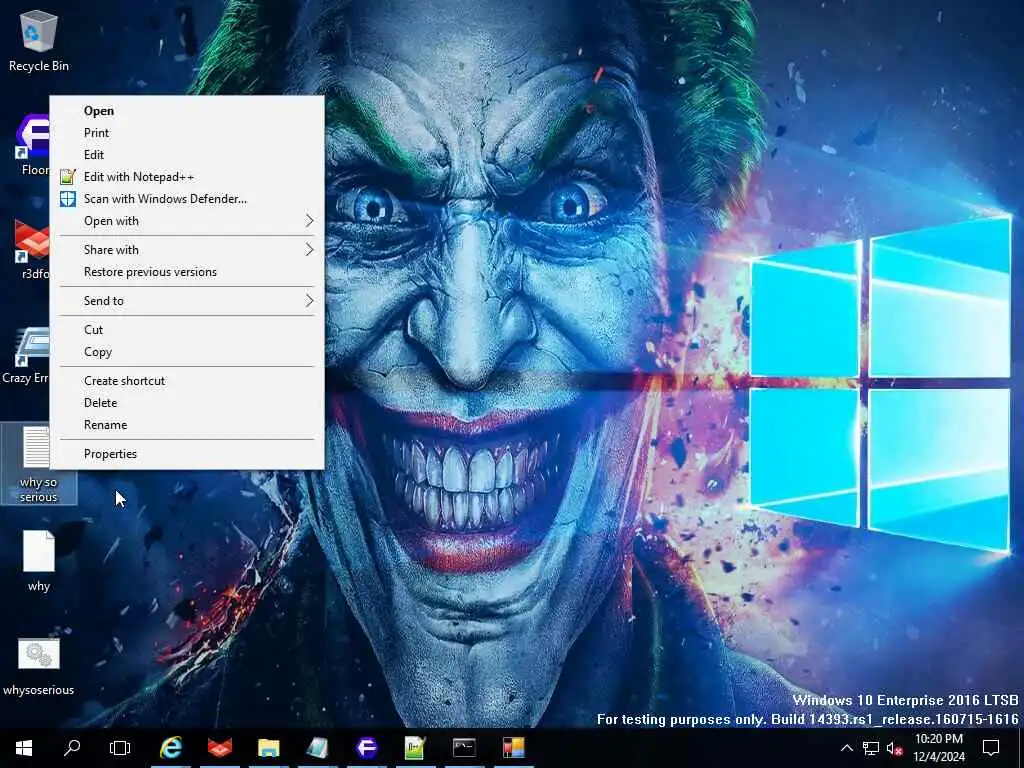1024x768 pixels.
Task: Open the taskbar clock showing 10:20 PM
Action: click(x=939, y=748)
